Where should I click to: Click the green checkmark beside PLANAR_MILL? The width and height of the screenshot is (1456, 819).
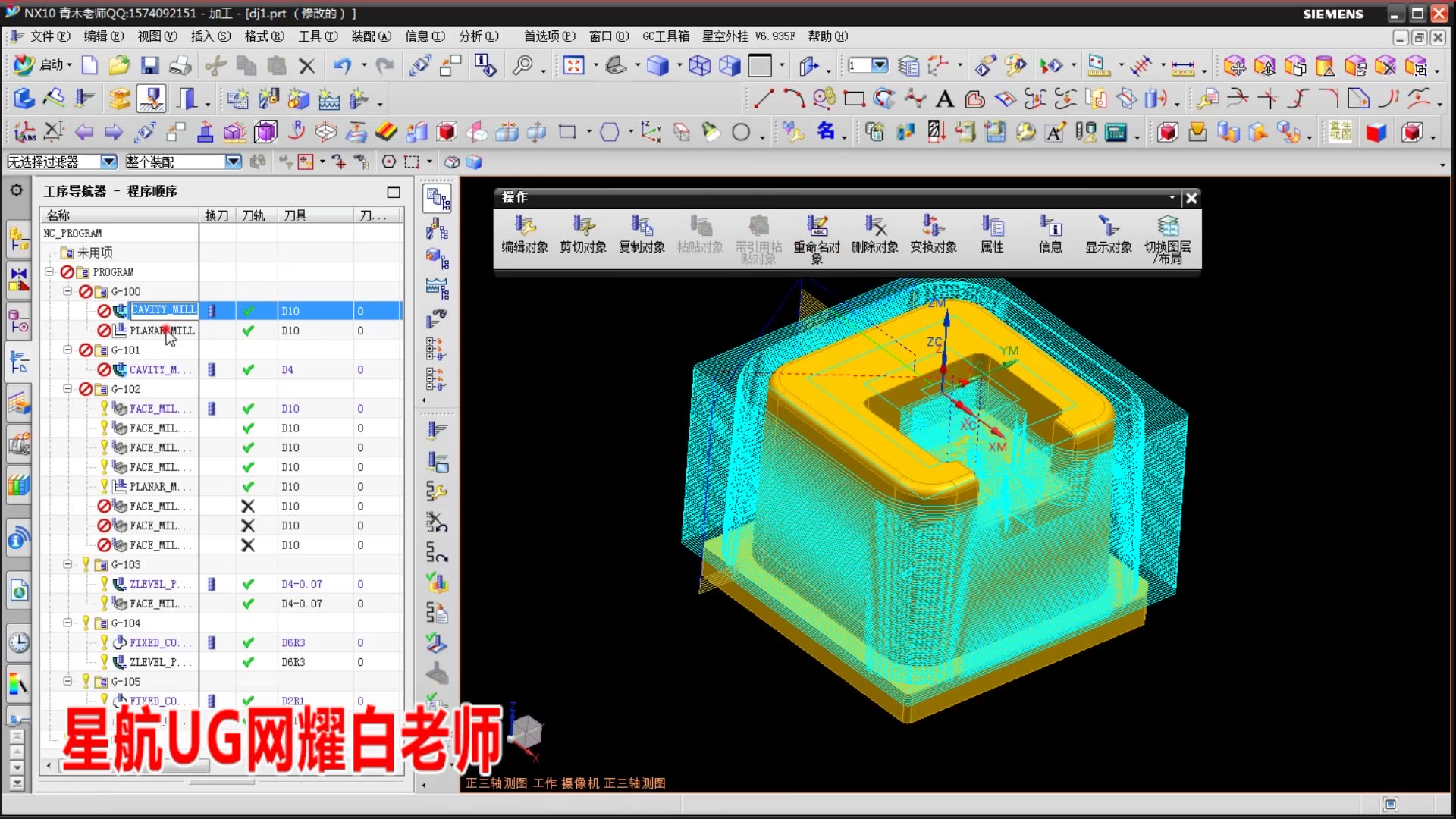pos(248,331)
